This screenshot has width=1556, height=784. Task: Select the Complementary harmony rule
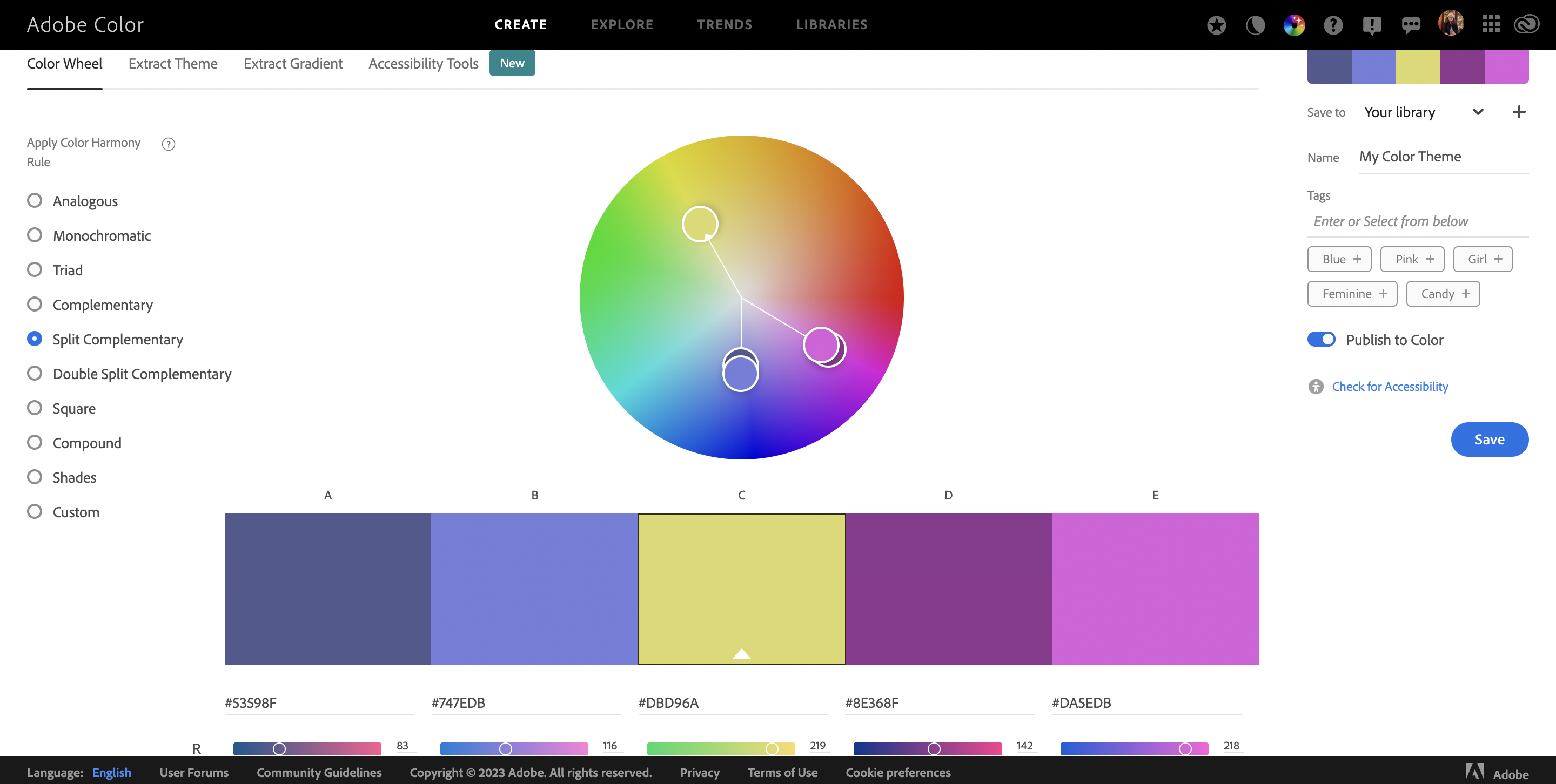pos(90,305)
